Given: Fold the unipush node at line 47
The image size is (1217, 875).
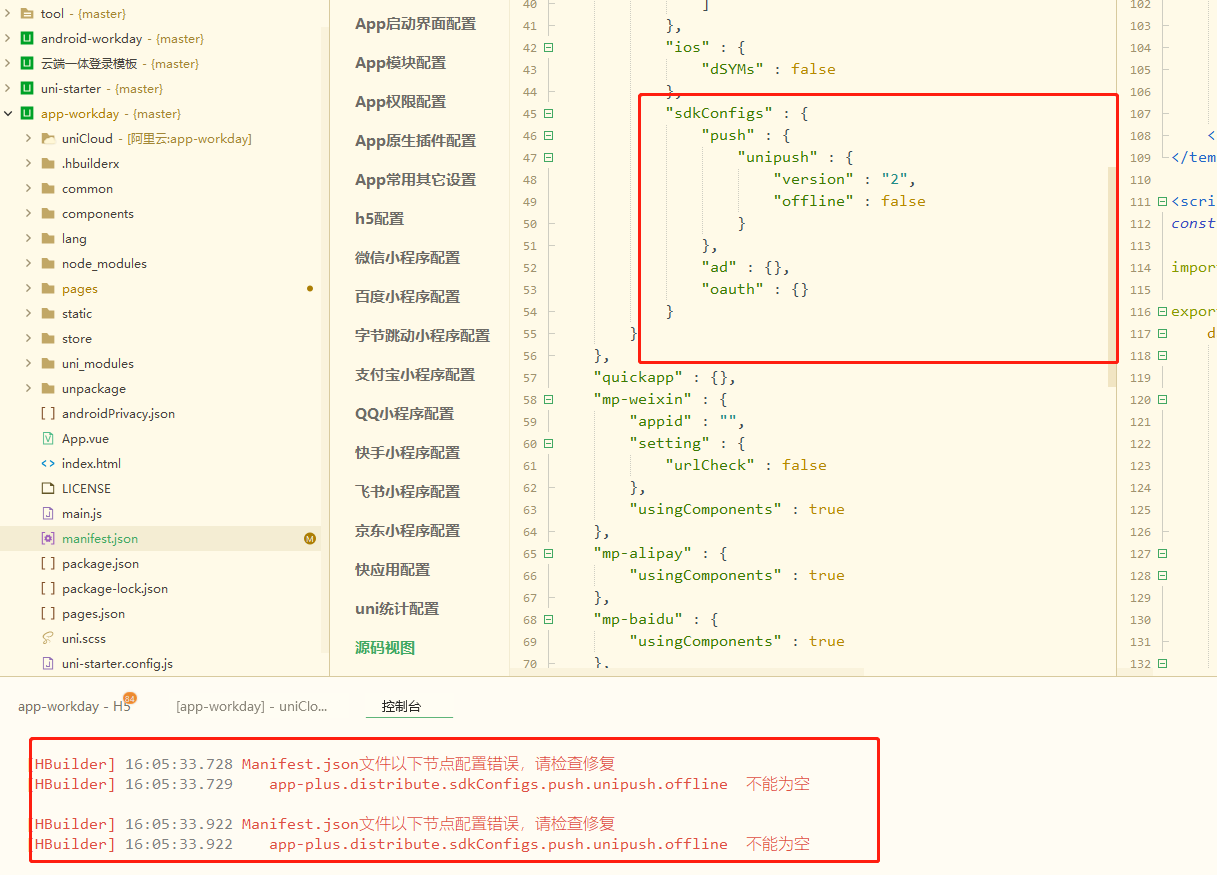Looking at the screenshot, I should point(548,158).
